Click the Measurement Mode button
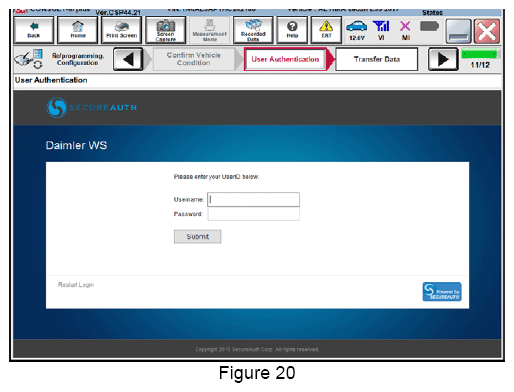Image resolution: width=514 pixels, height=392 pixels. point(210,30)
